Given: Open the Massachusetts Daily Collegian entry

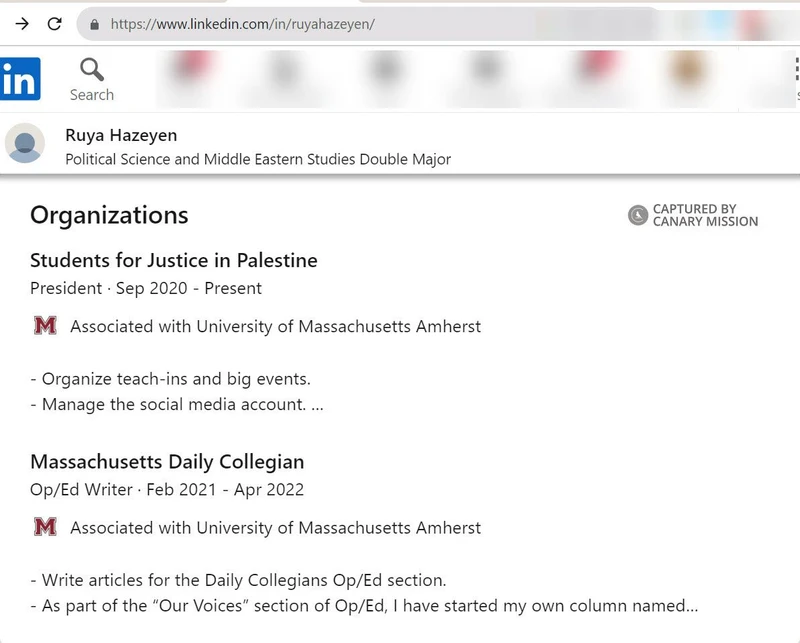Looking at the screenshot, I should (x=166, y=462).
